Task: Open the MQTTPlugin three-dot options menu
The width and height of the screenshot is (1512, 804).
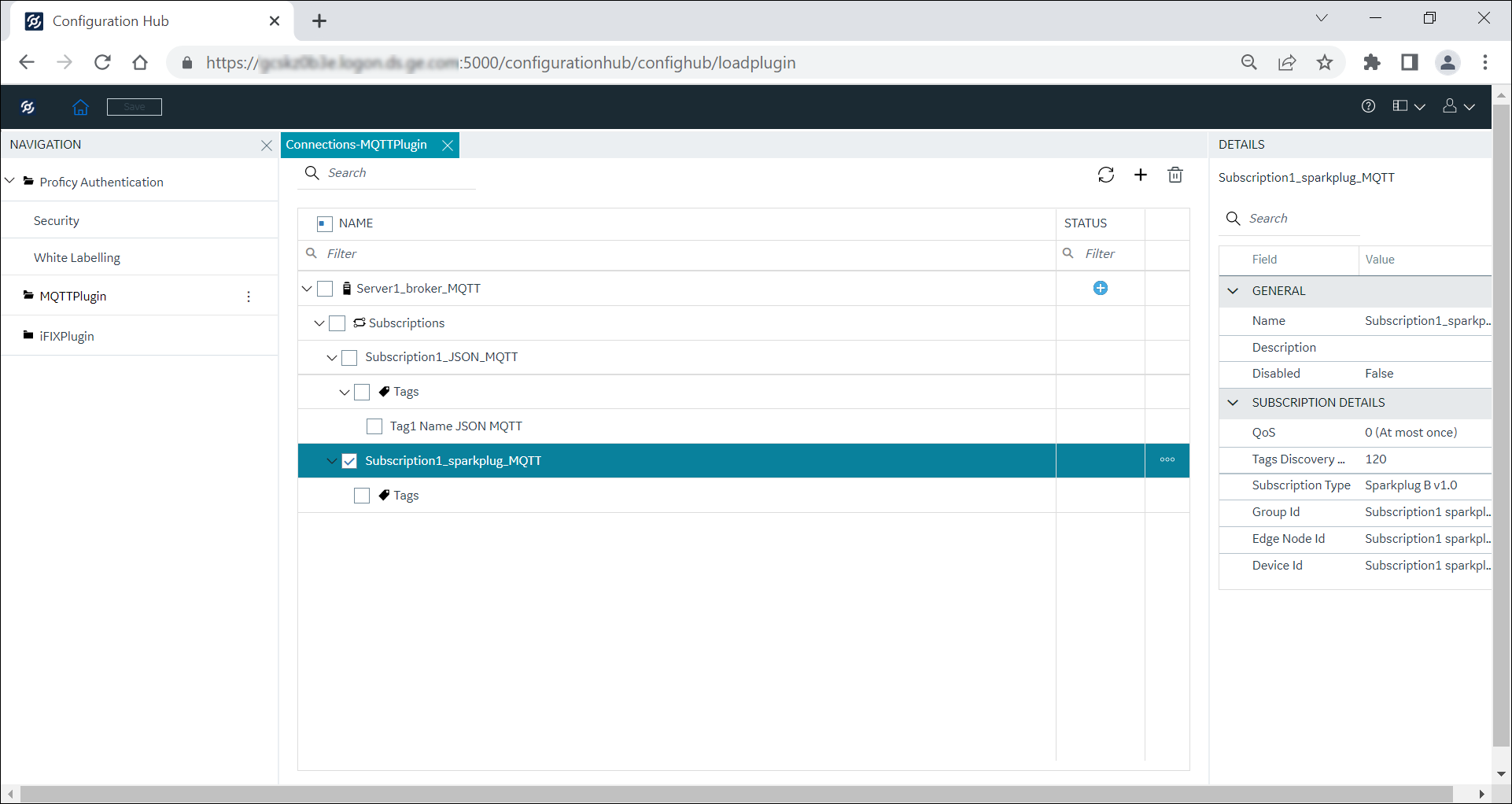Action: (249, 297)
